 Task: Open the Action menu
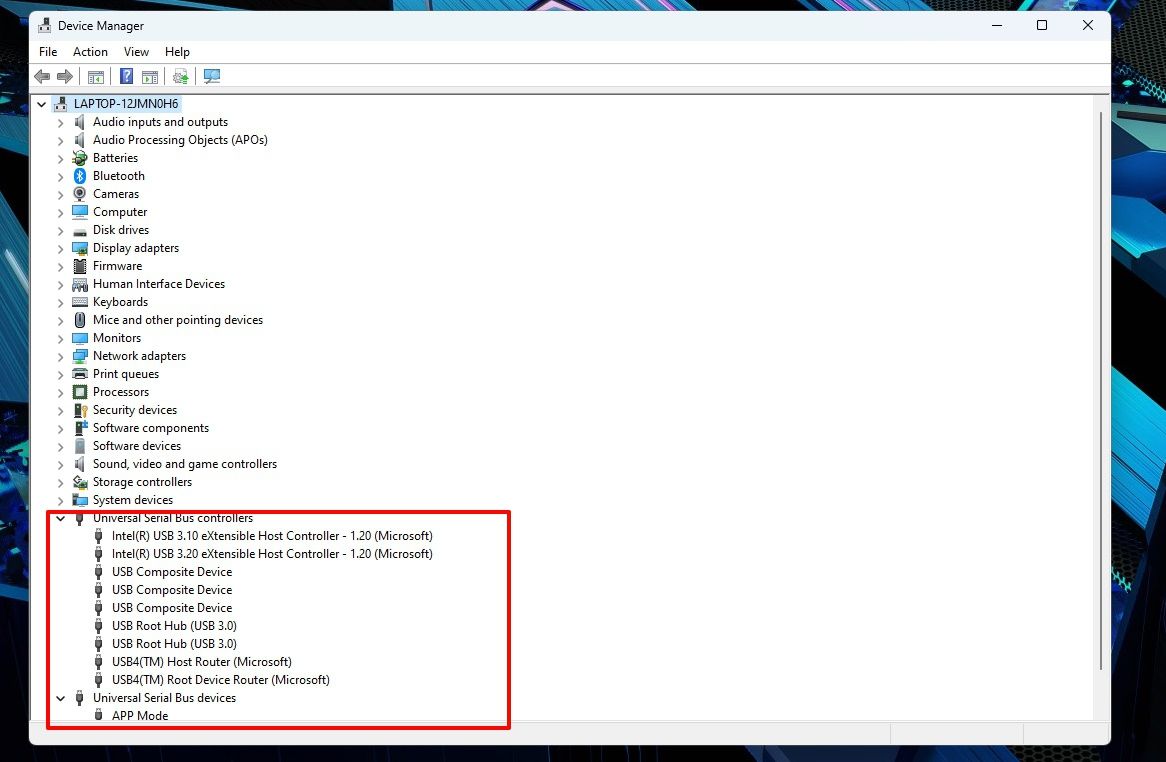[90, 51]
